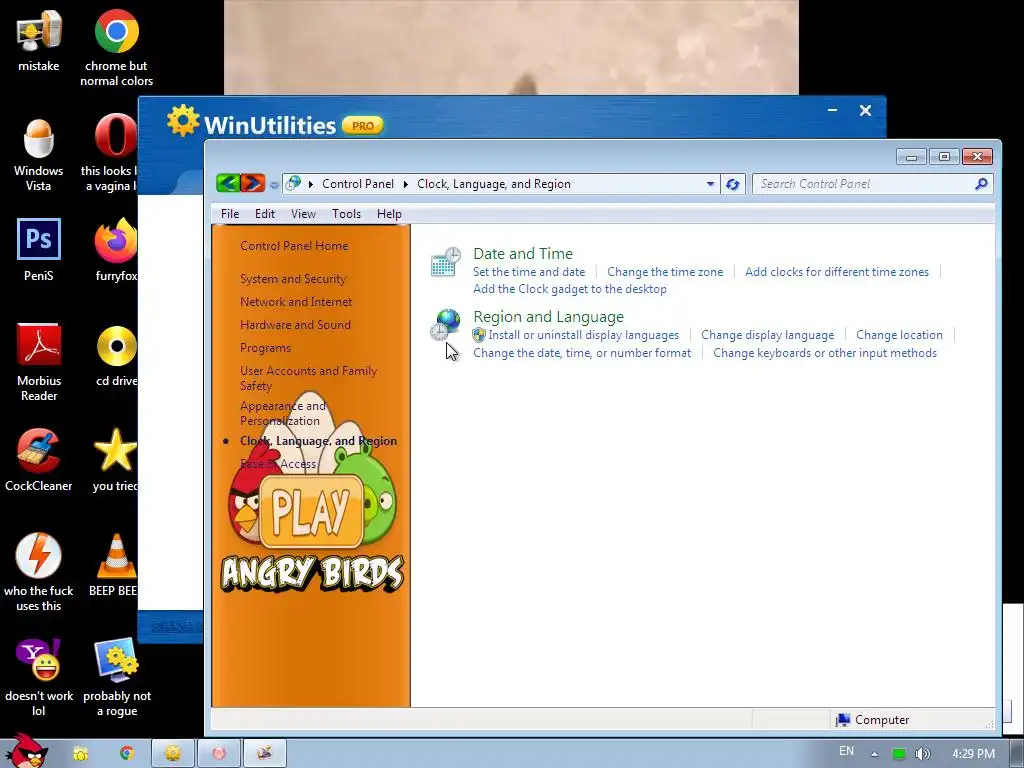Image resolution: width=1024 pixels, height=768 pixels.
Task: Click the Control Panel address bar icon
Action: tap(293, 184)
